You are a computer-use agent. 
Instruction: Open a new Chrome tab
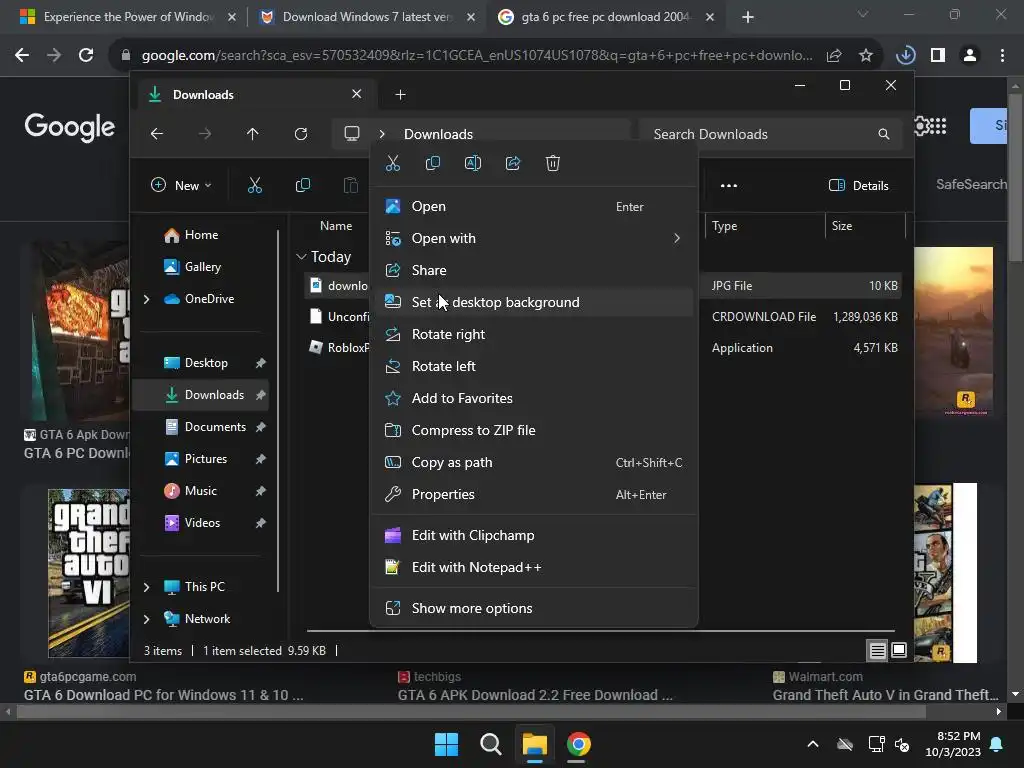(748, 17)
